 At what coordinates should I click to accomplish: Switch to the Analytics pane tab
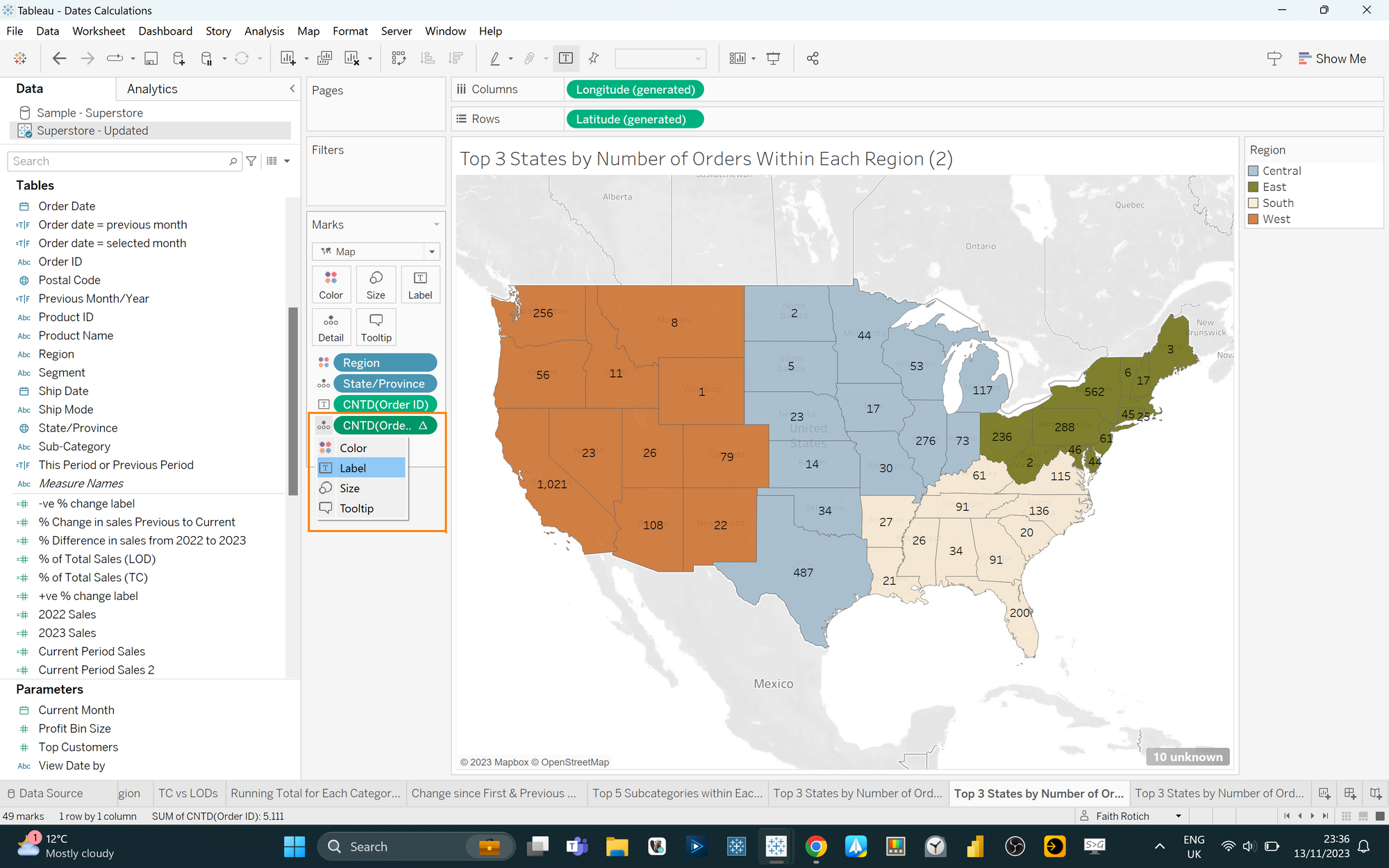click(152, 89)
